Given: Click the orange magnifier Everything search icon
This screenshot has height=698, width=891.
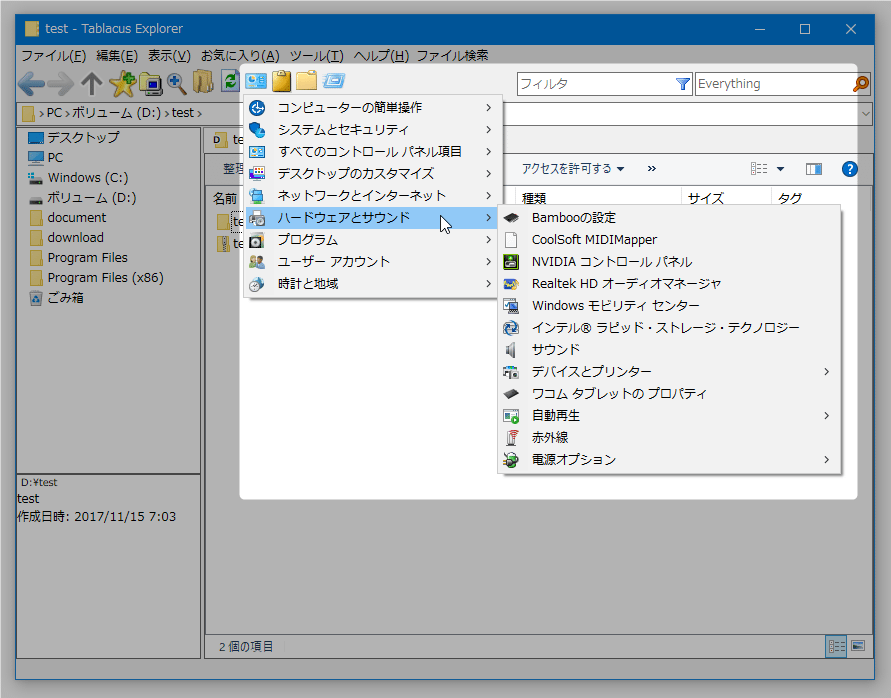Looking at the screenshot, I should coord(861,84).
